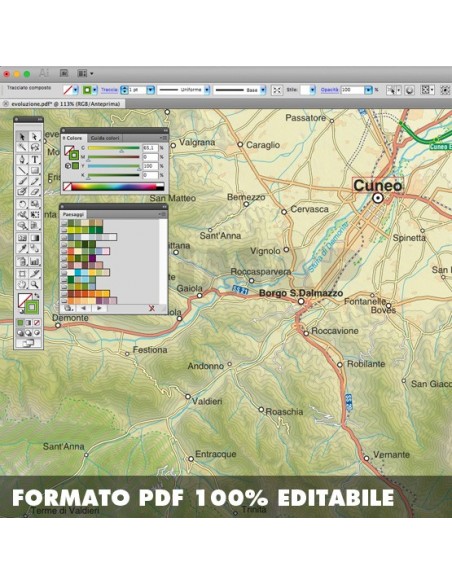Open the swatch libraries menu in Paesaggi panel
The width and height of the screenshot is (452, 584).
[68, 308]
